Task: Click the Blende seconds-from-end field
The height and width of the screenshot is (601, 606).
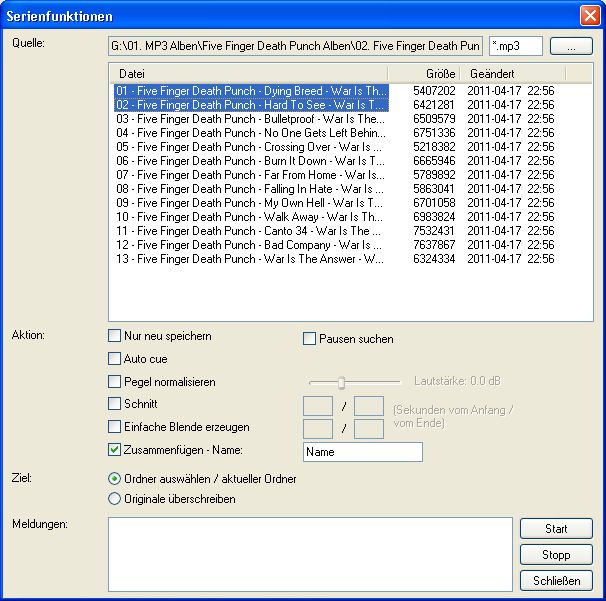Action: click(x=369, y=429)
